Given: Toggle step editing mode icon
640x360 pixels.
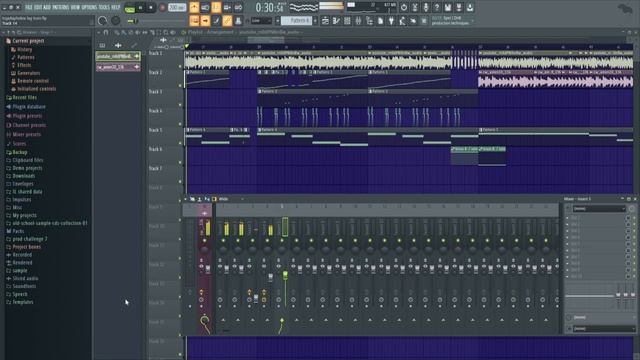Looking at the screenshot, I should click(216, 21).
